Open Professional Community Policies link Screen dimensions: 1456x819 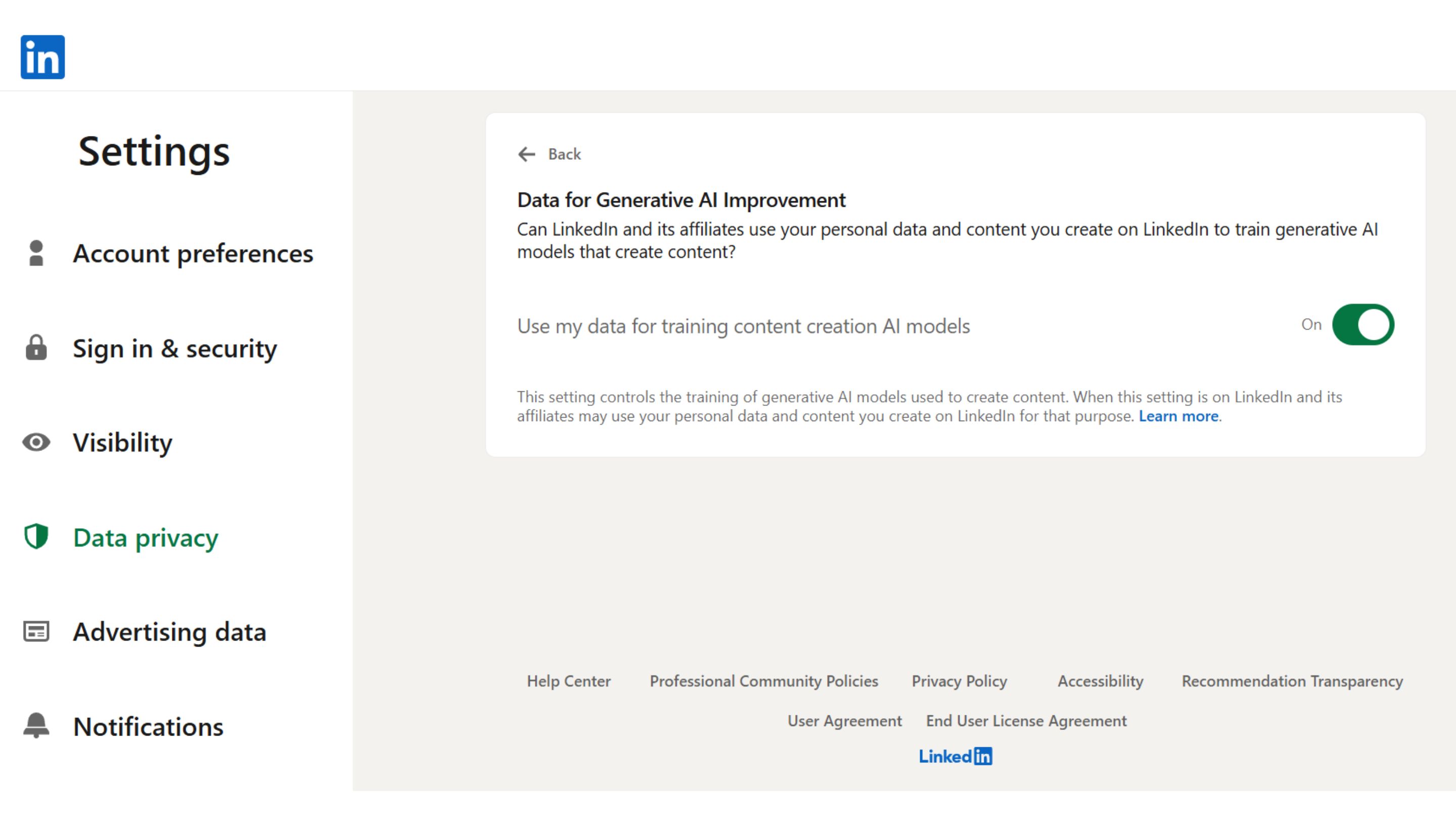click(763, 681)
